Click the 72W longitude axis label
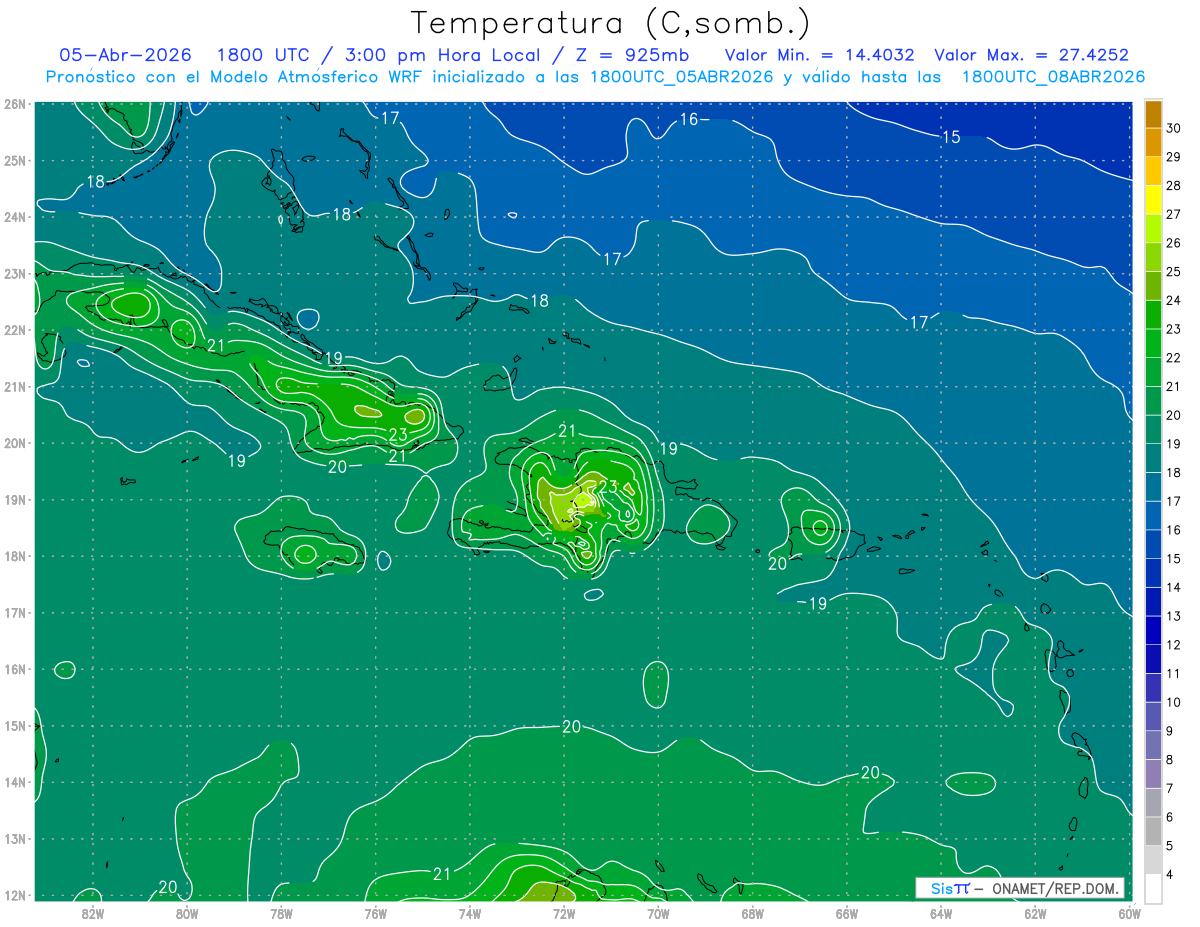This screenshot has width=1200, height=927. (x=564, y=912)
